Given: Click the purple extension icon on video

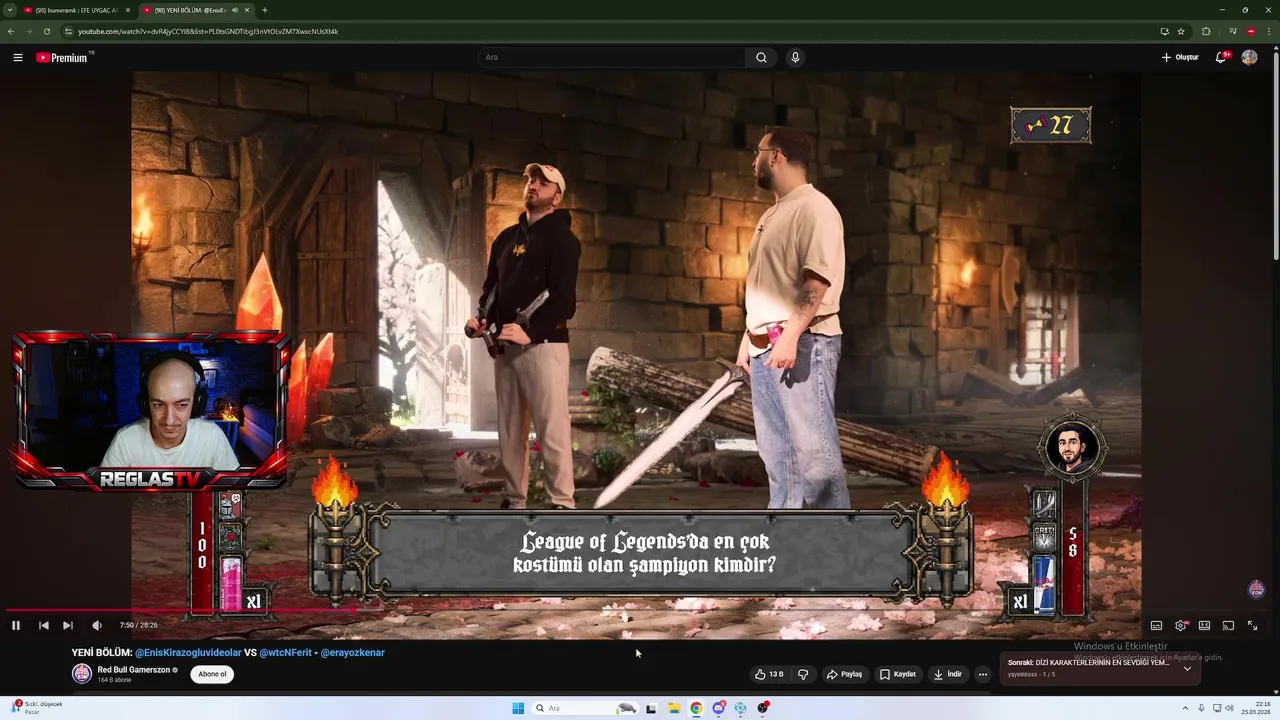Looking at the screenshot, I should point(1257,590).
